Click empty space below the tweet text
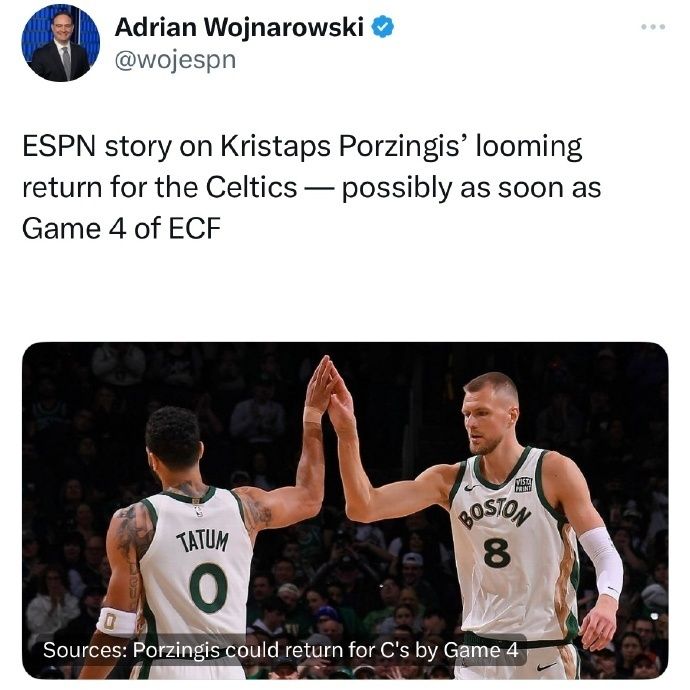The height and width of the screenshot is (690, 690). pyautogui.click(x=345, y=293)
